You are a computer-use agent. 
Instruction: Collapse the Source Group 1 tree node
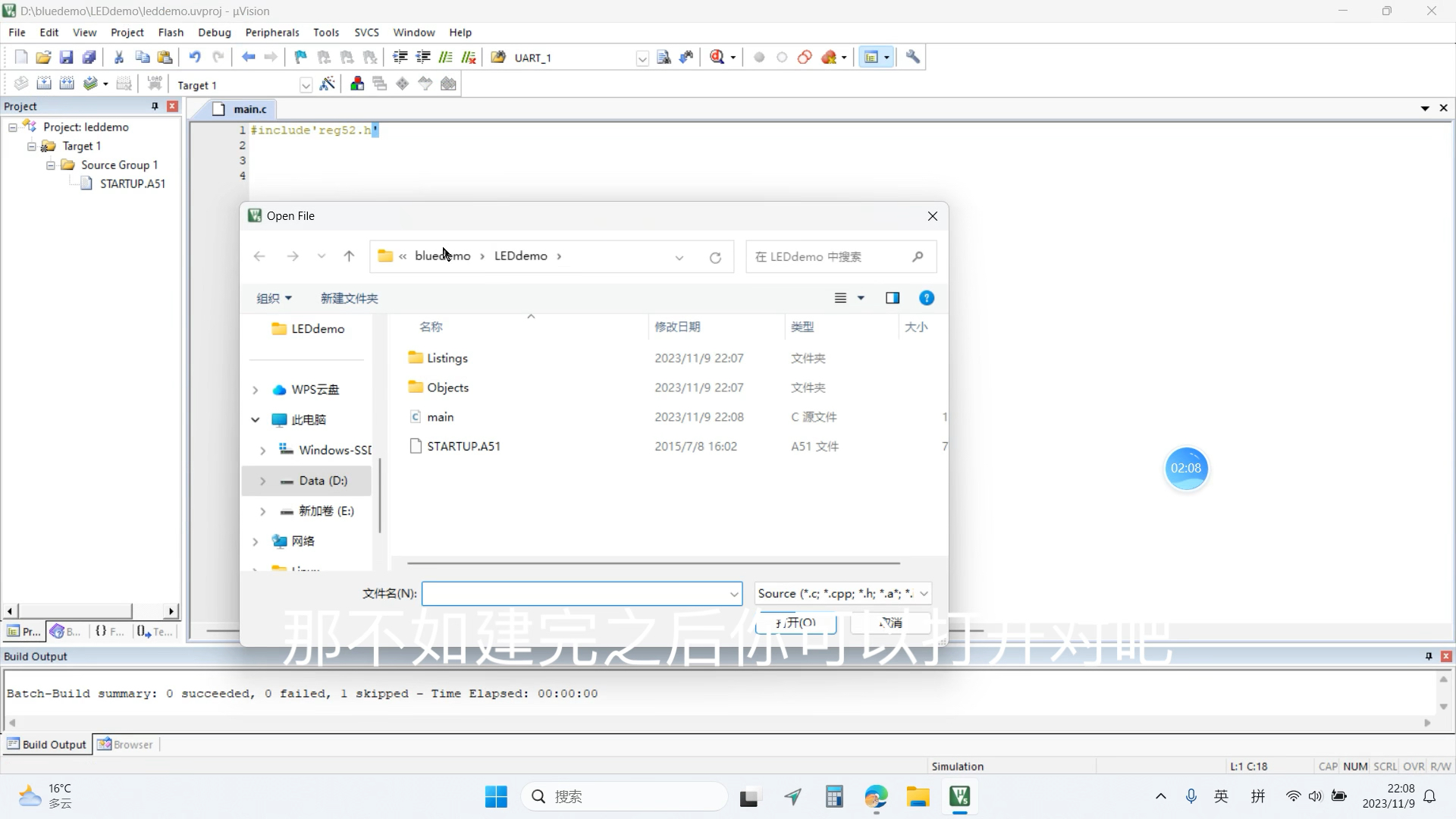pos(51,165)
